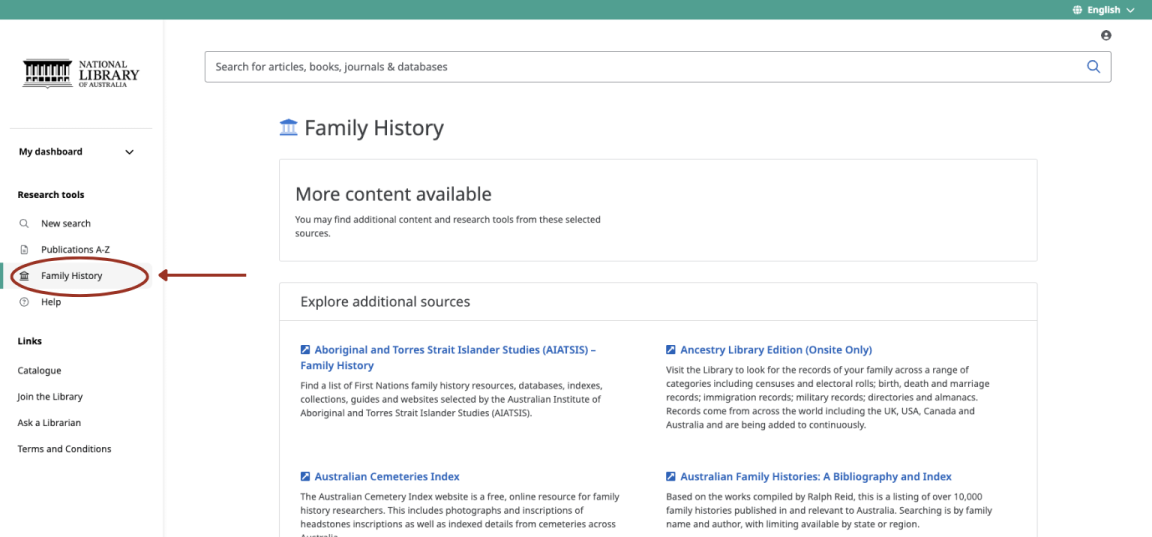Screen dimensions: 1152x537
Task: Click the external link icon beside Australian Cemeteries Index
Action: pyautogui.click(x=306, y=477)
